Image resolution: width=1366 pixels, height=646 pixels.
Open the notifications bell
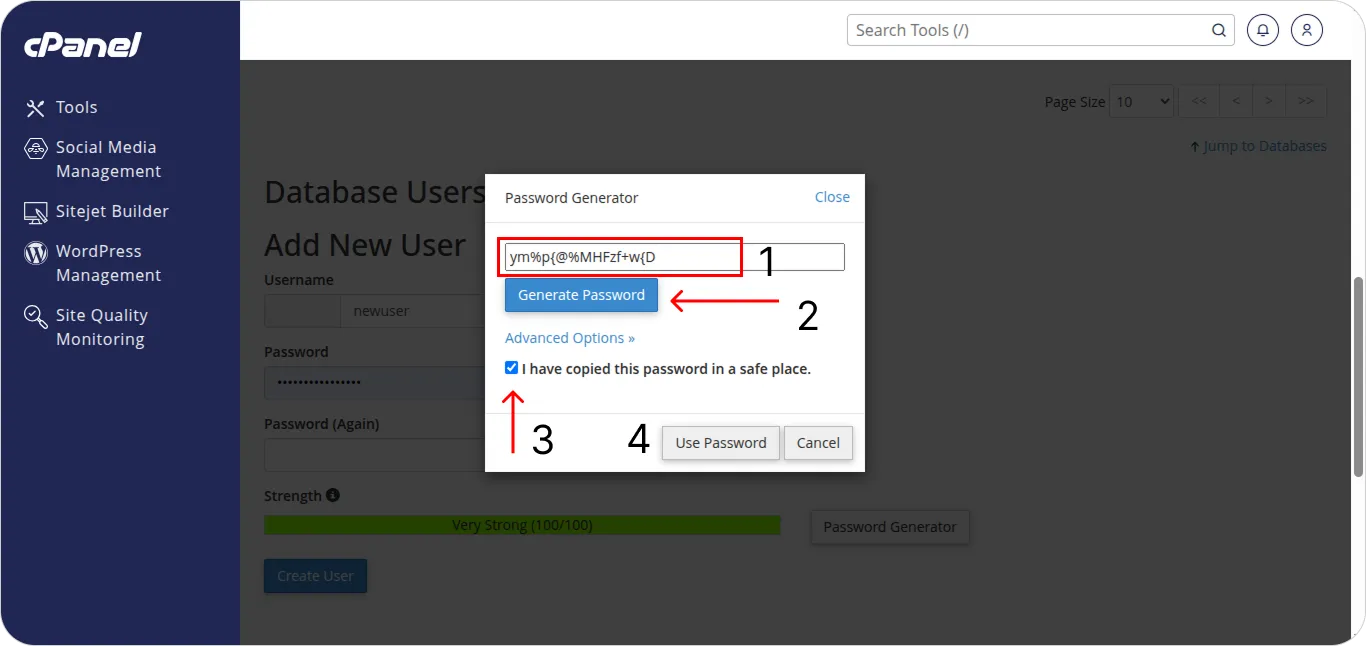pos(1263,30)
